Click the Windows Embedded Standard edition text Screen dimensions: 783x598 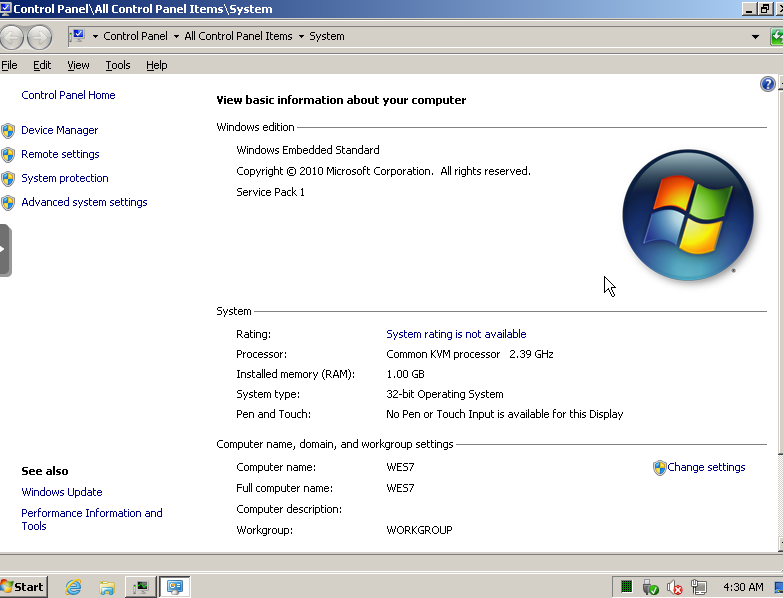pyautogui.click(x=308, y=150)
